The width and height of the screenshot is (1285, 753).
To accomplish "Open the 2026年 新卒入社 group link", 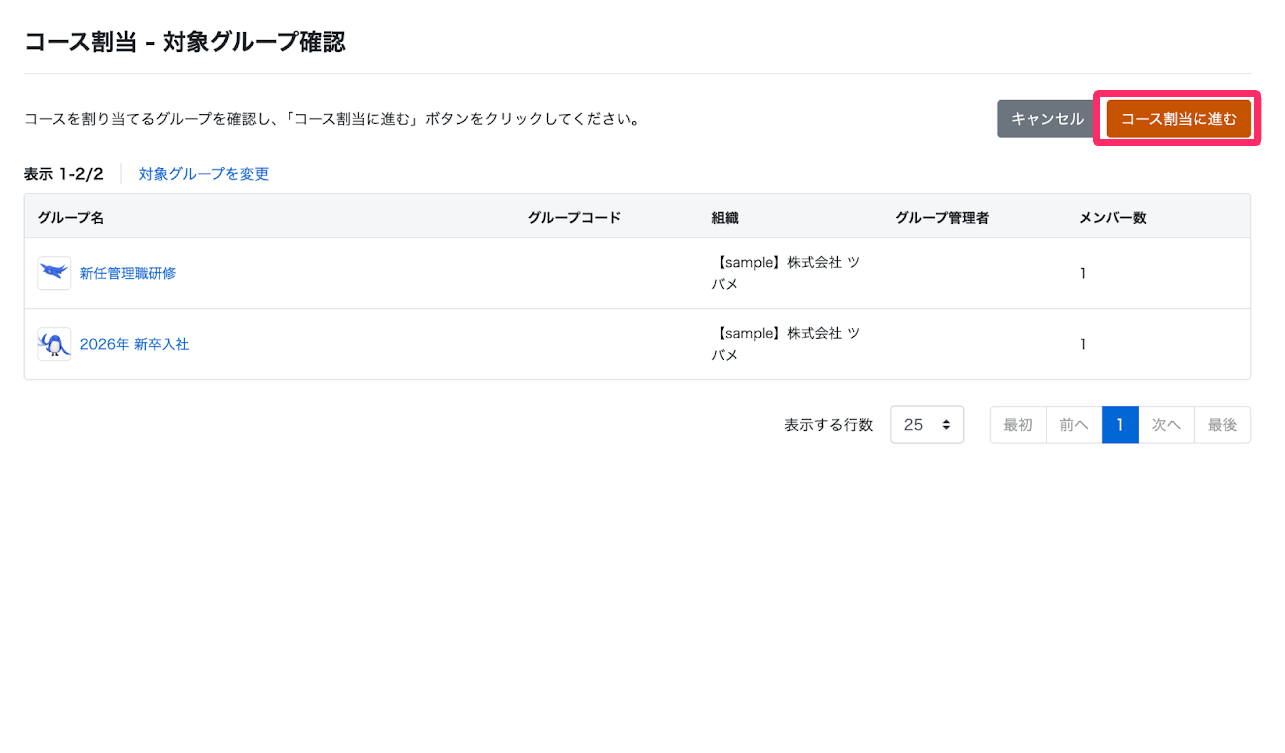I will click(x=134, y=344).
